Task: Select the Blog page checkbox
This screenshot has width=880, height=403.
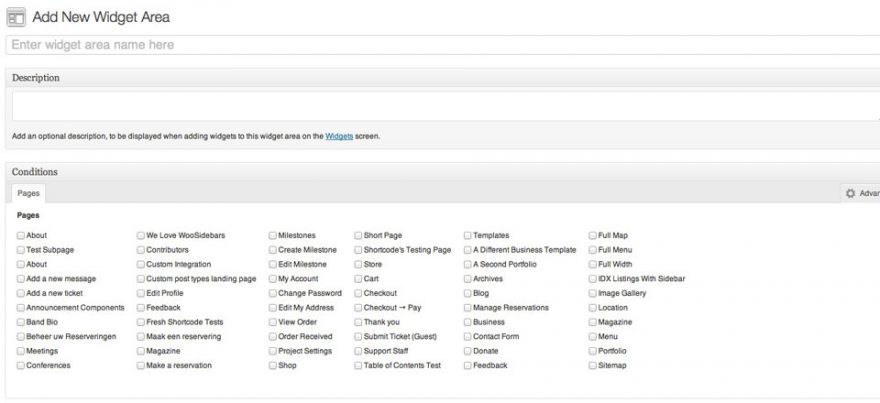Action: (468, 294)
